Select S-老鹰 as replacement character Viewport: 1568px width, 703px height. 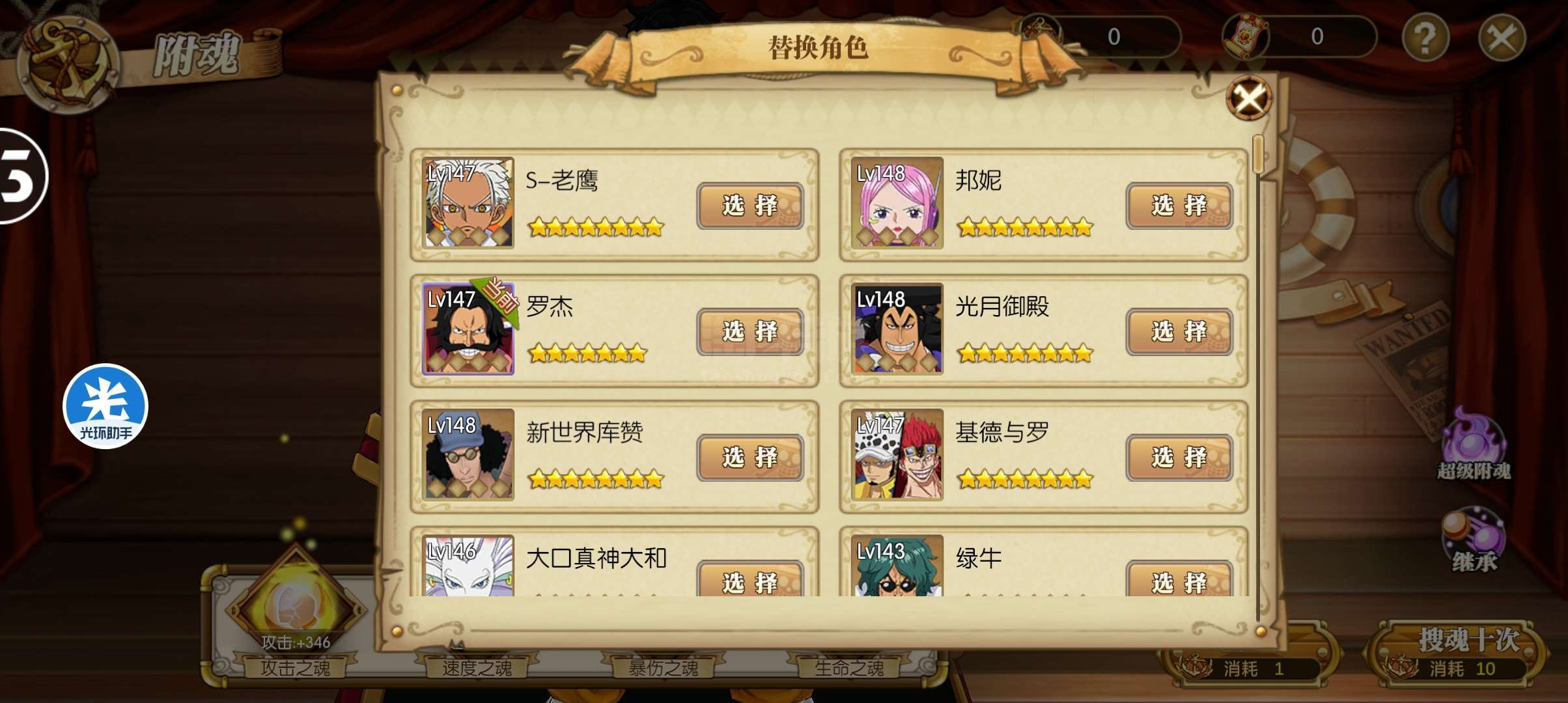pyautogui.click(x=750, y=206)
